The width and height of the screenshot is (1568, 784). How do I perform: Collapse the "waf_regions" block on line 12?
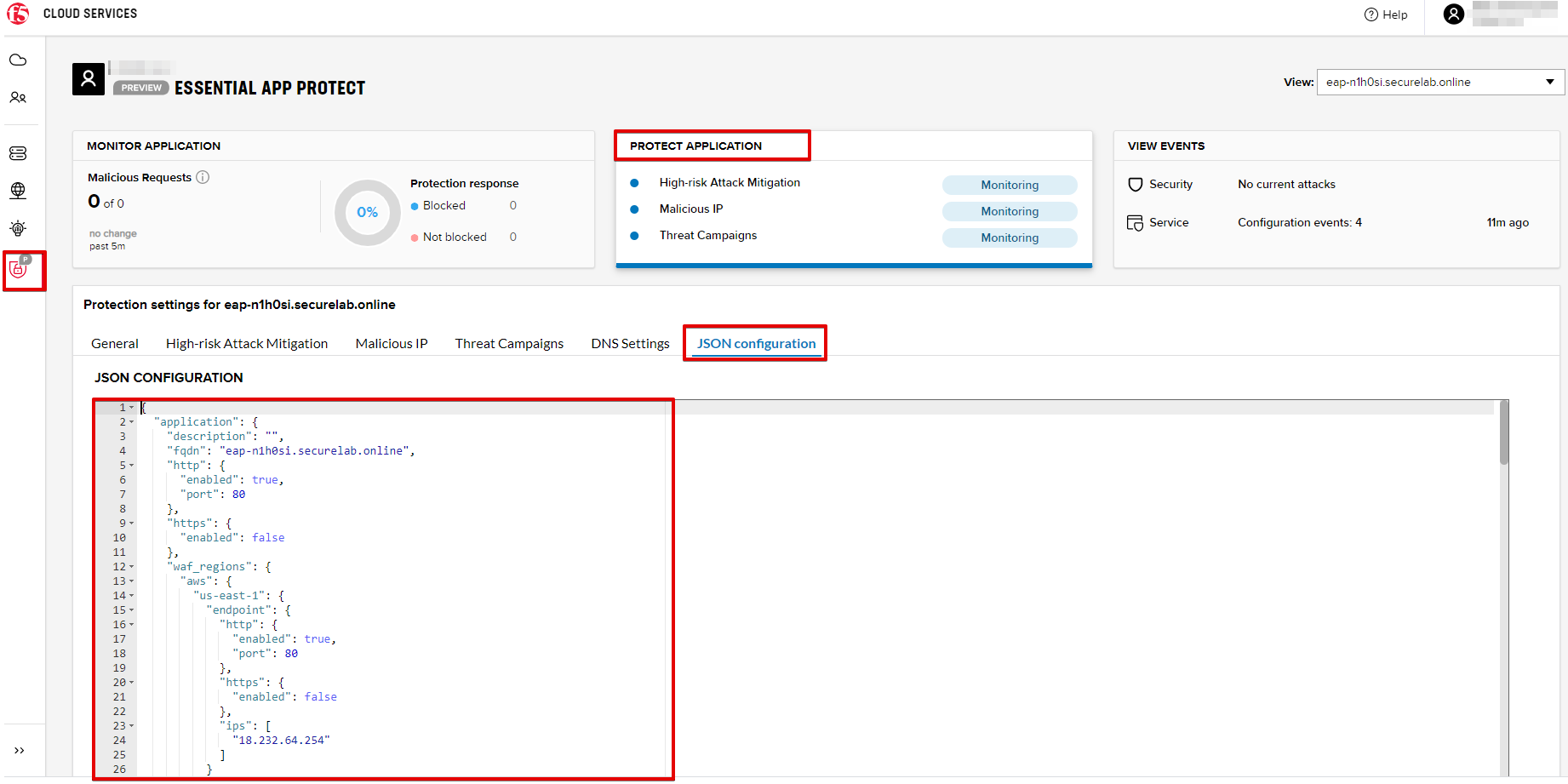[x=131, y=567]
